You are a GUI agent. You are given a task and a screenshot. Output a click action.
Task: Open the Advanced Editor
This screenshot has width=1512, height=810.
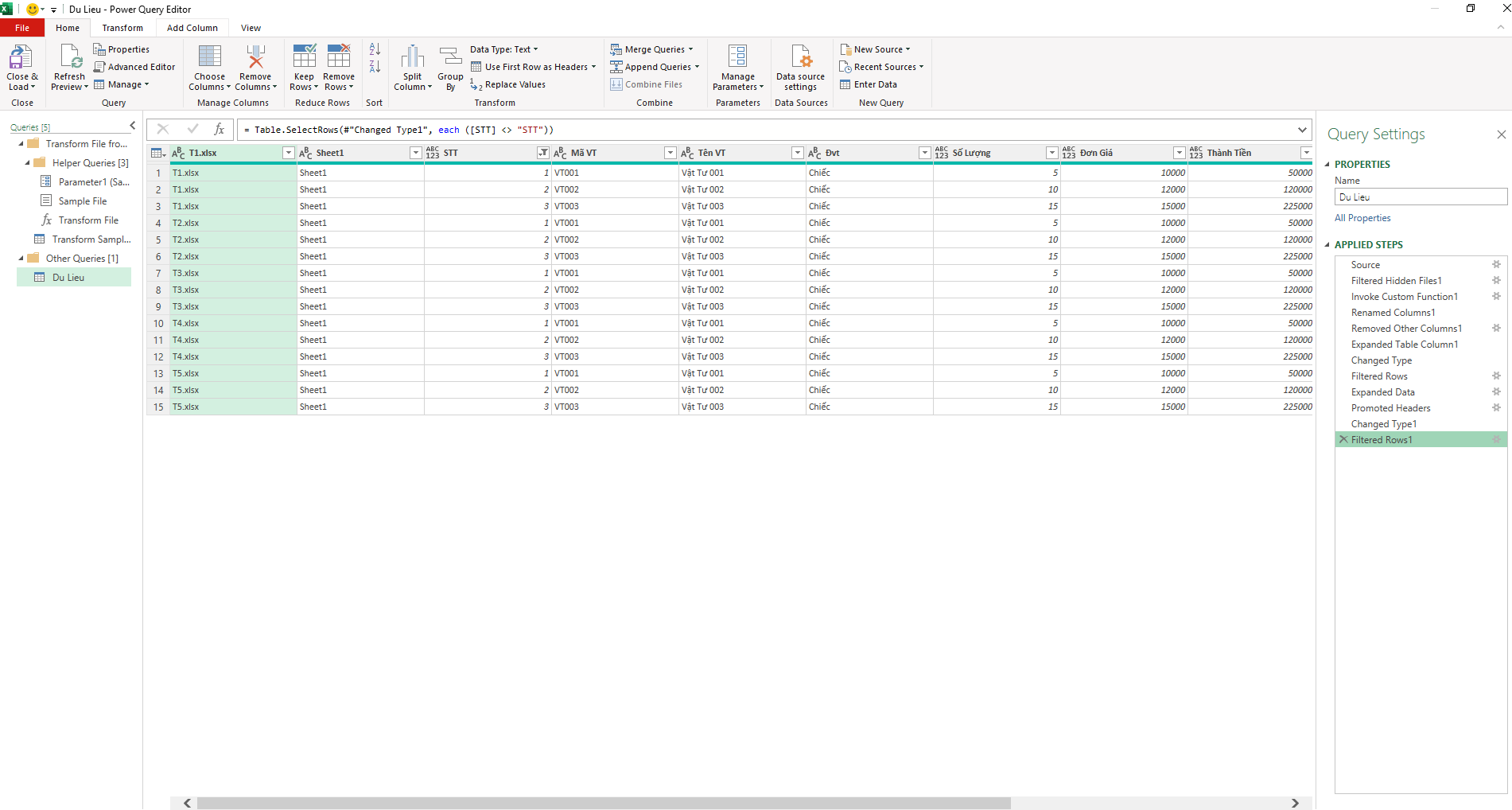coord(134,67)
